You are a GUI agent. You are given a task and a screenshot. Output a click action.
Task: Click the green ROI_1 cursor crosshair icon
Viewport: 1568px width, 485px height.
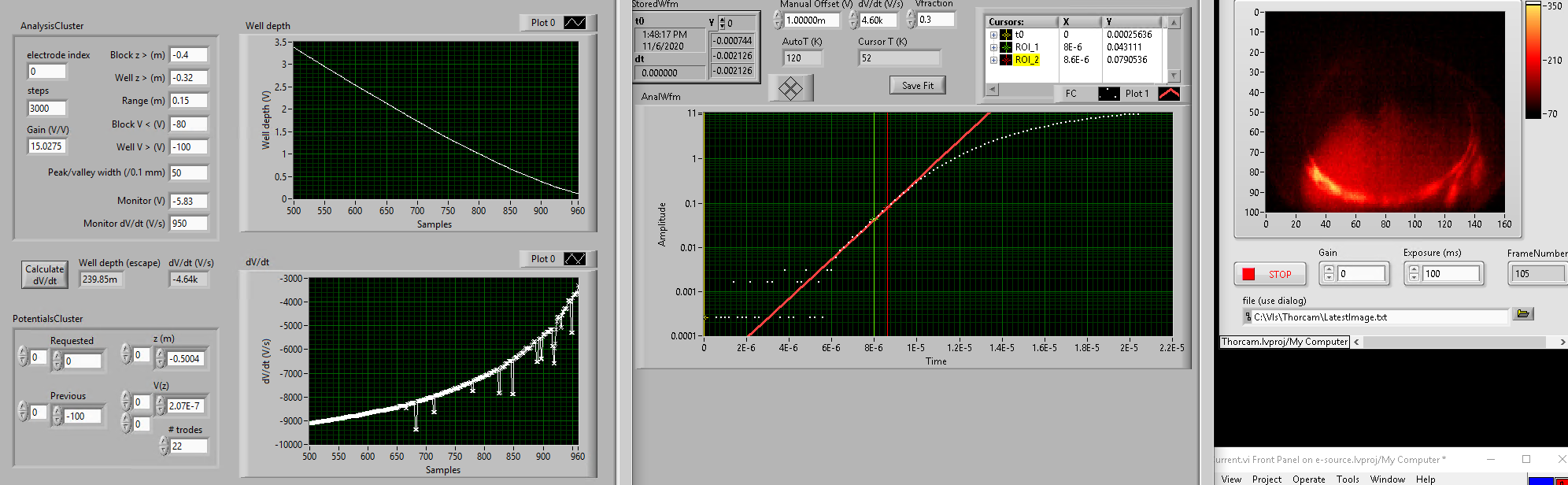1006,47
